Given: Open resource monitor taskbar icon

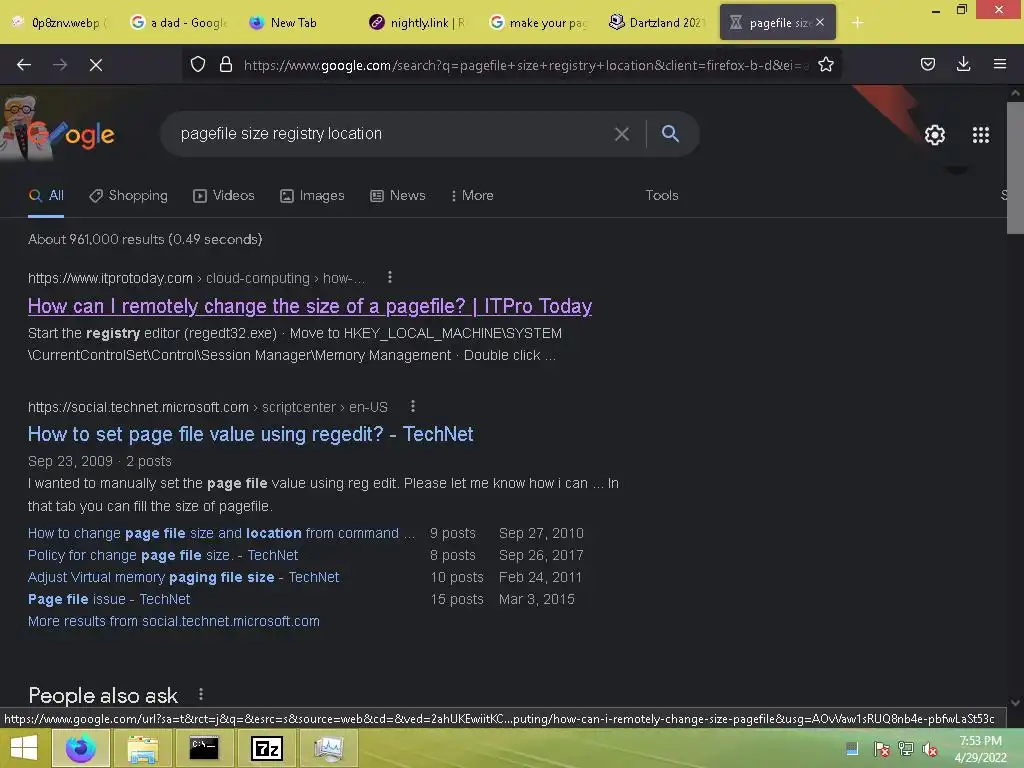Looking at the screenshot, I should click(x=328, y=748).
